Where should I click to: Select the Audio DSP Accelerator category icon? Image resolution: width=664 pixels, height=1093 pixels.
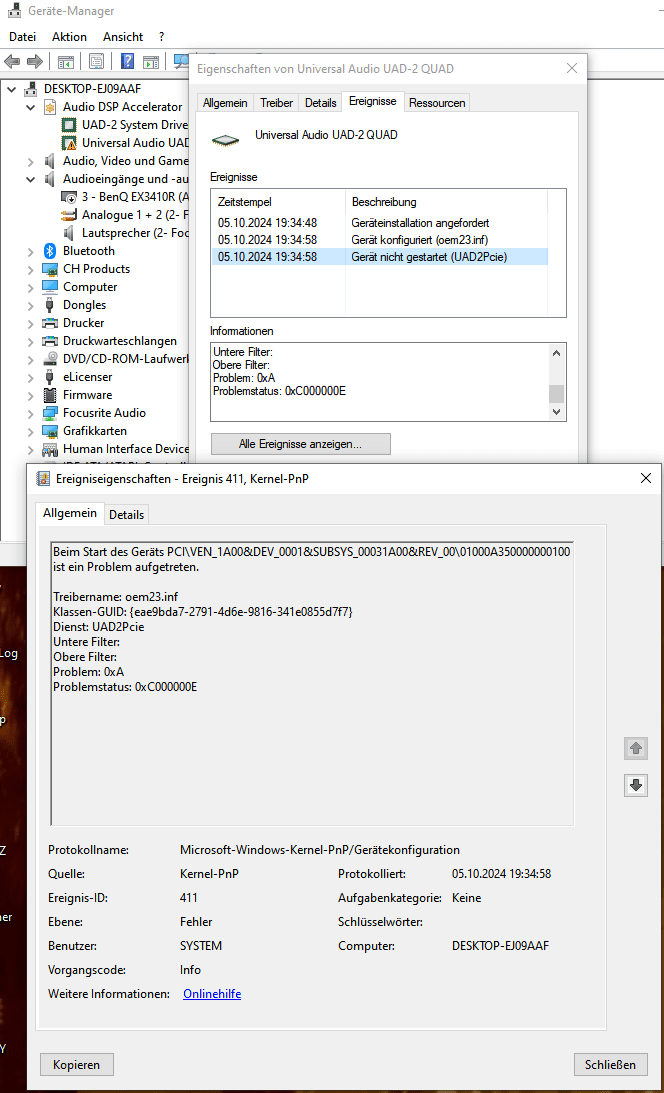click(x=50, y=107)
